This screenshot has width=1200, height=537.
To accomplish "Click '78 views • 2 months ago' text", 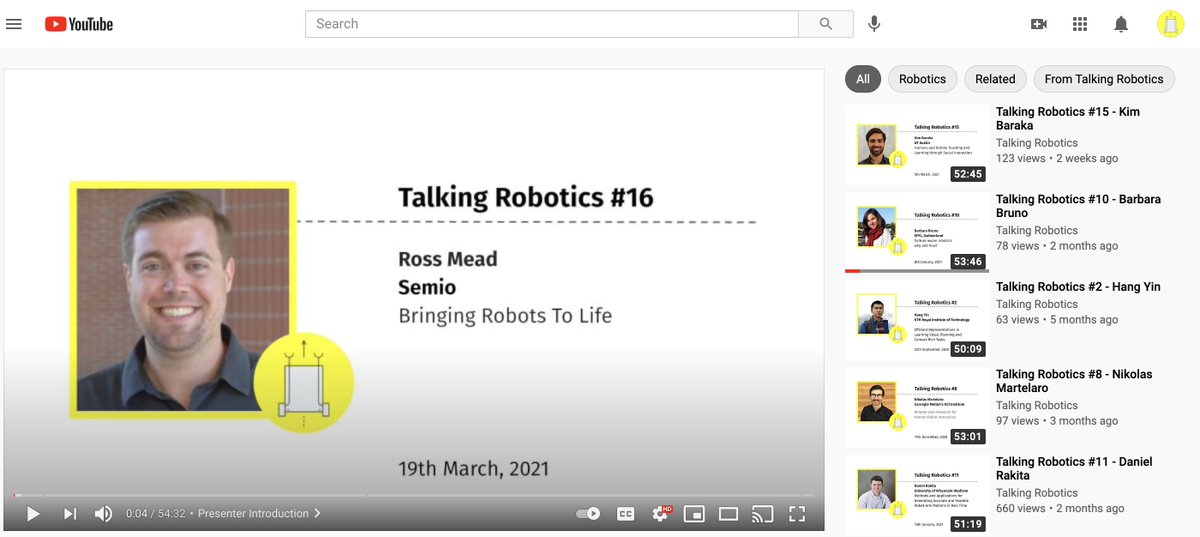I will tap(1057, 246).
